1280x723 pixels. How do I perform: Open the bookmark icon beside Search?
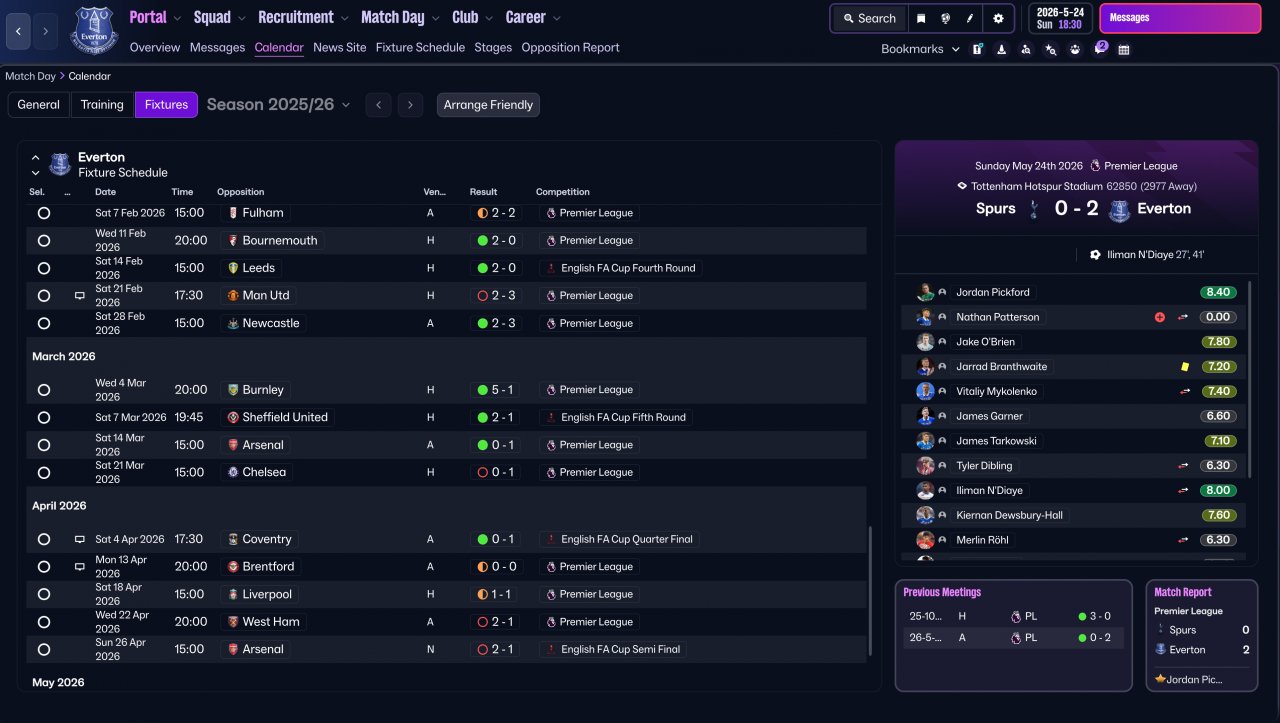click(x=921, y=18)
